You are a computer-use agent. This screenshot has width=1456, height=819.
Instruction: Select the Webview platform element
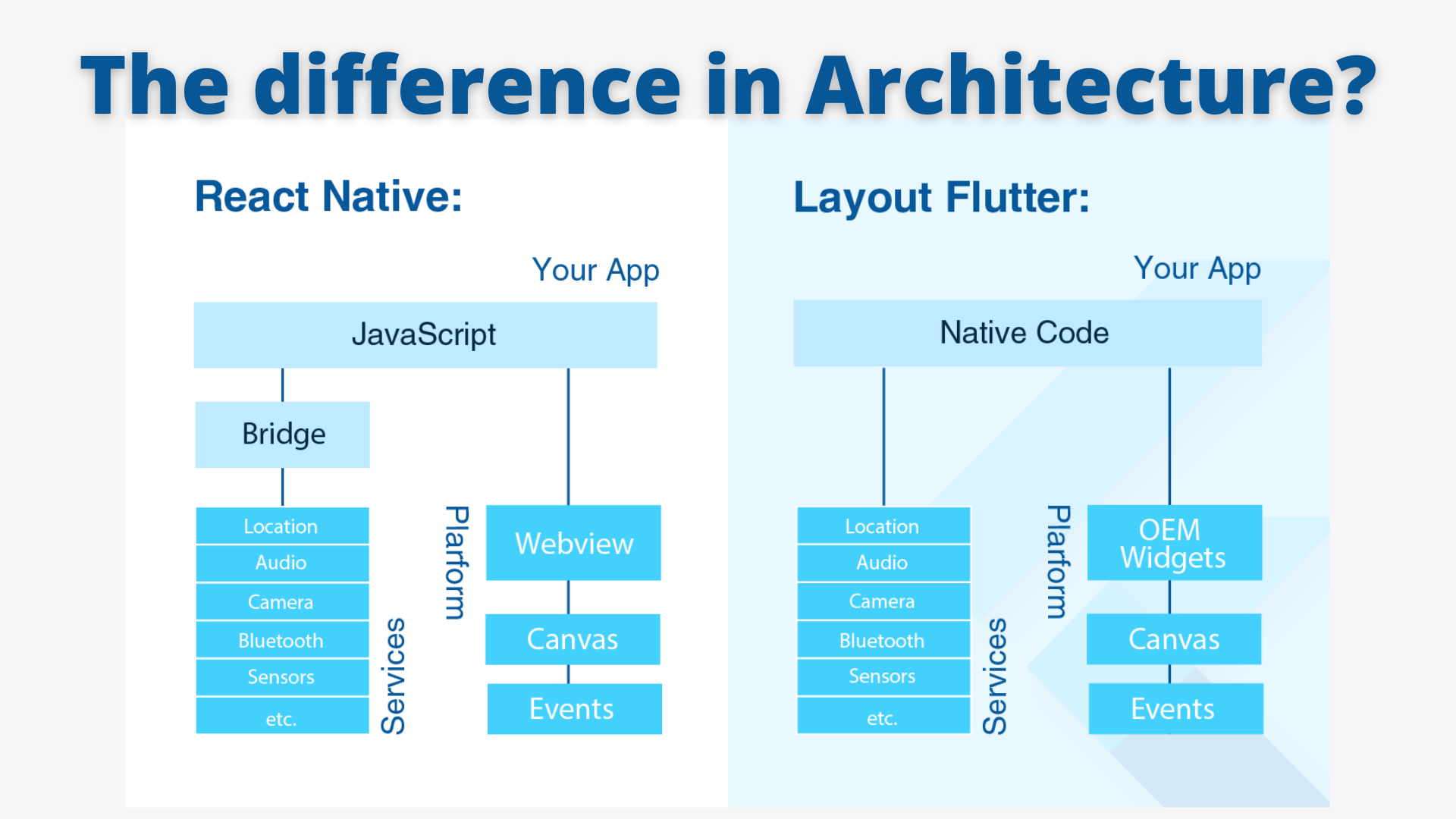coord(571,544)
